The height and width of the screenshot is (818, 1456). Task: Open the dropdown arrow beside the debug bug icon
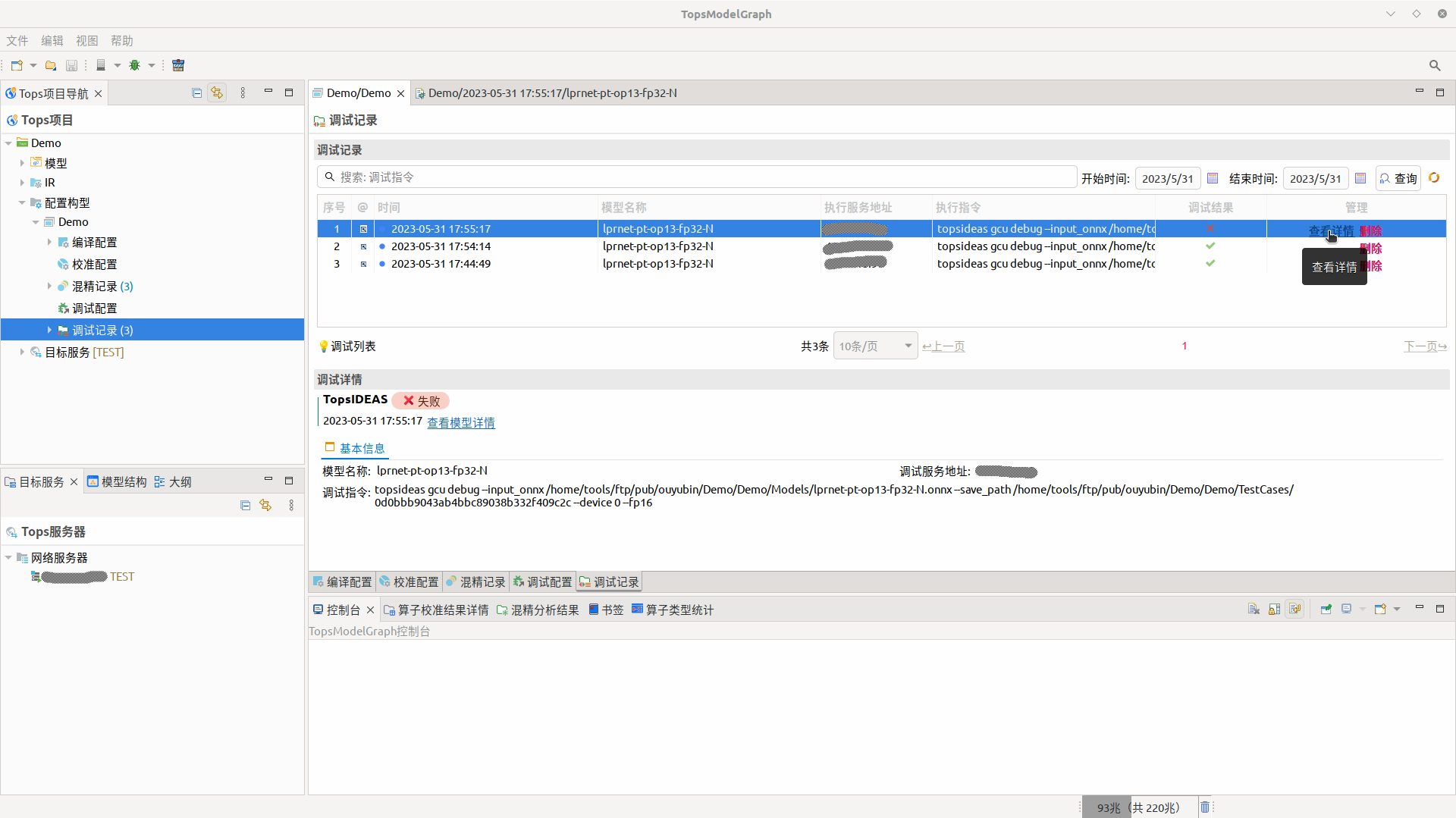click(x=152, y=65)
